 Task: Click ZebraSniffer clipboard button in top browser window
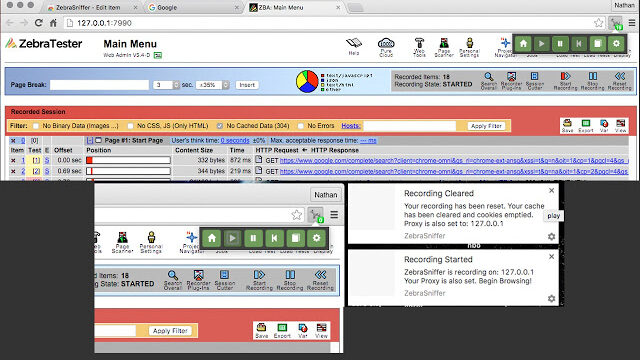click(x=598, y=44)
